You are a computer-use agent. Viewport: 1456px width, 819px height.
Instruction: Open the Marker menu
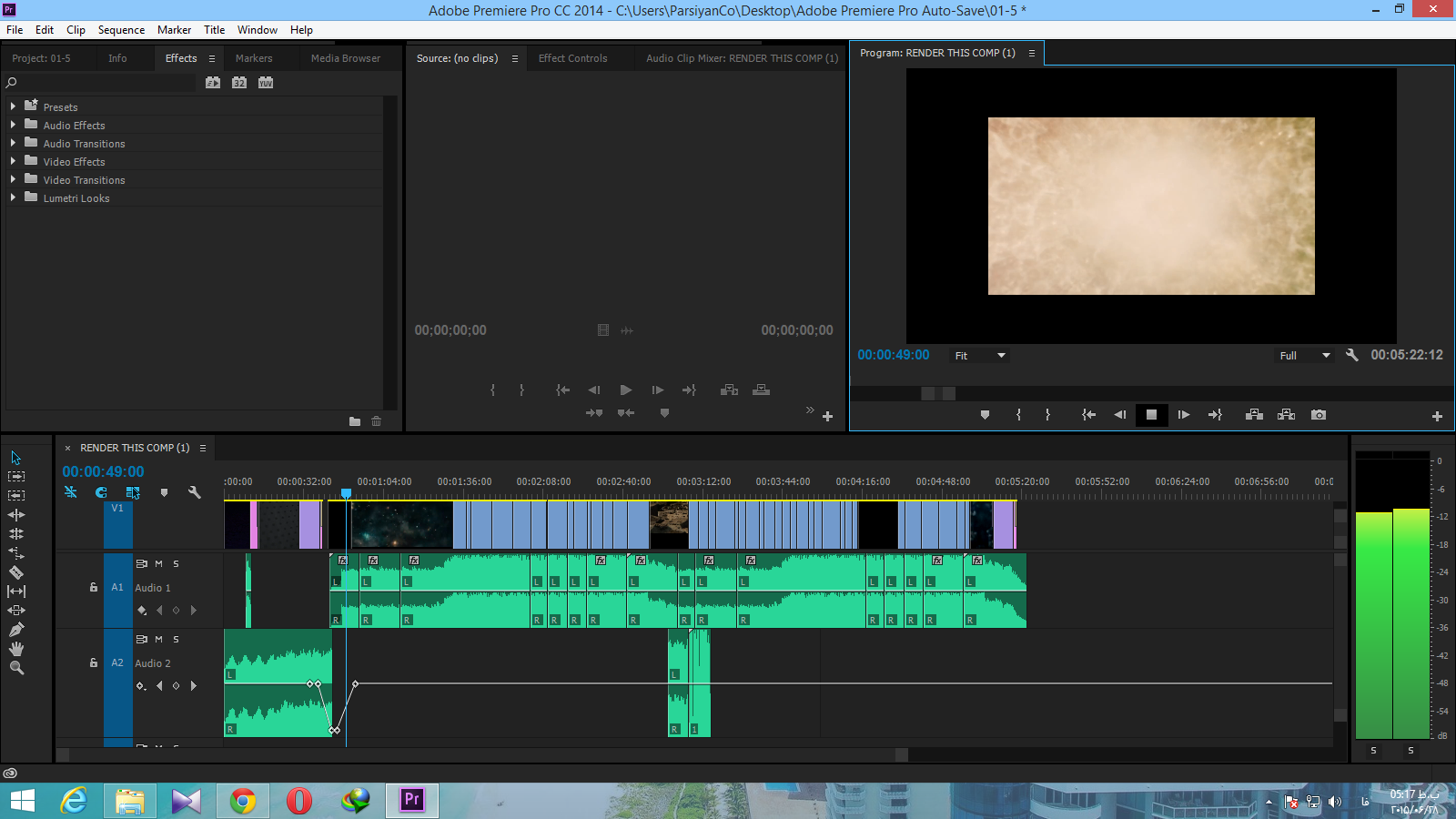[x=174, y=30]
